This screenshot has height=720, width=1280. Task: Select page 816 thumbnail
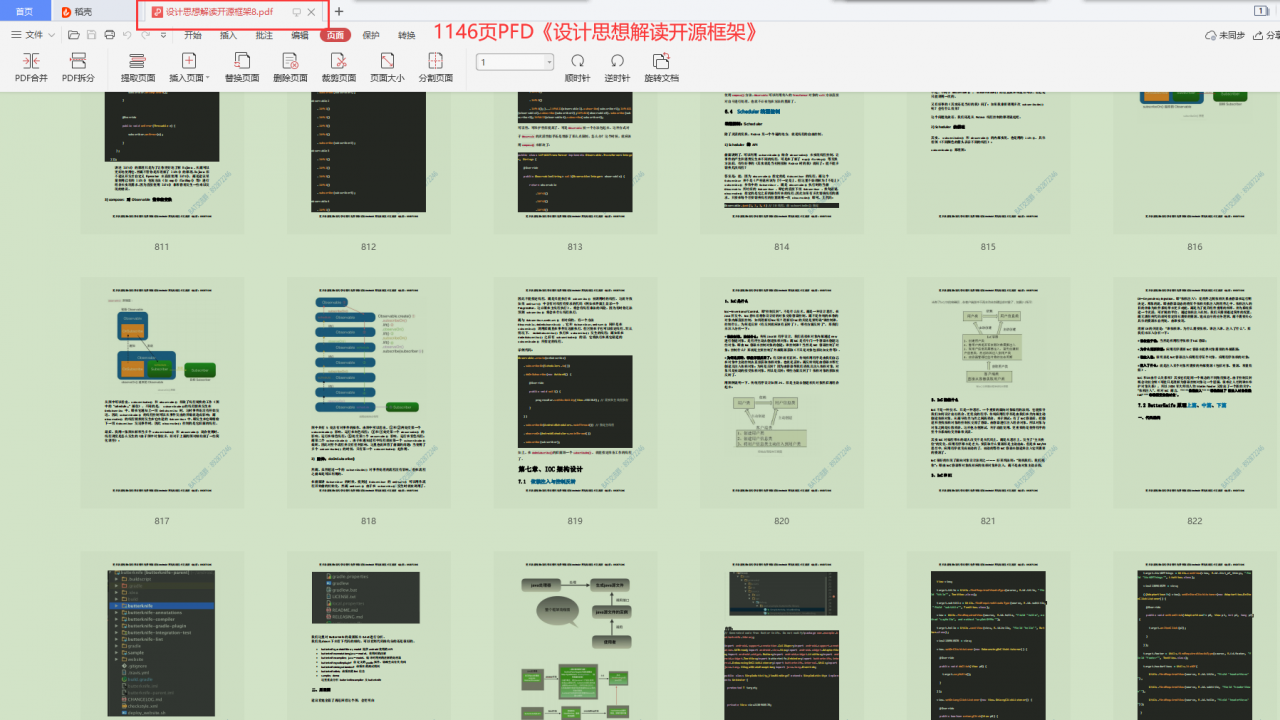click(x=1195, y=163)
